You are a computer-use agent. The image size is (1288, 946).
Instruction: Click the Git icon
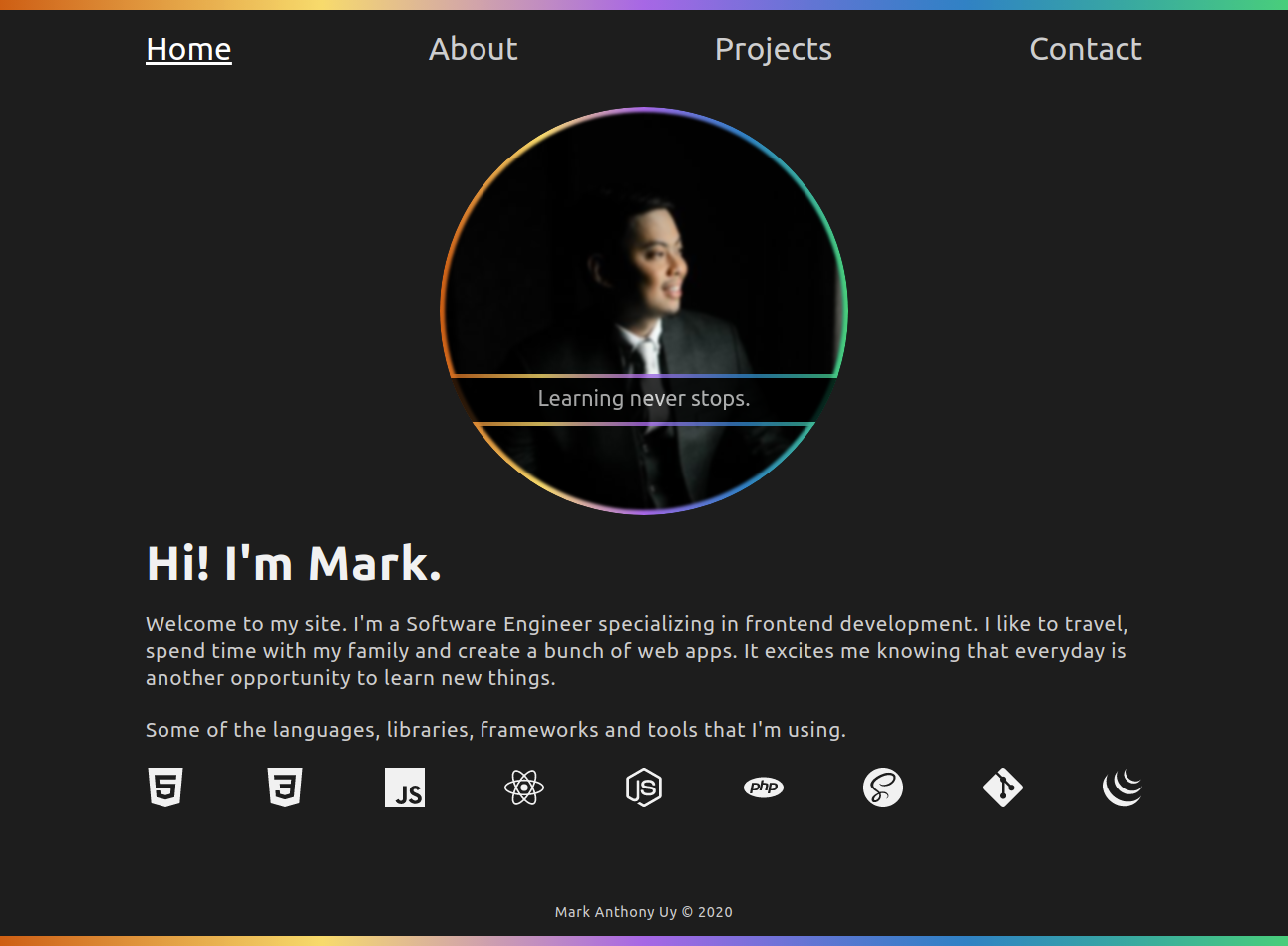[x=1002, y=787]
